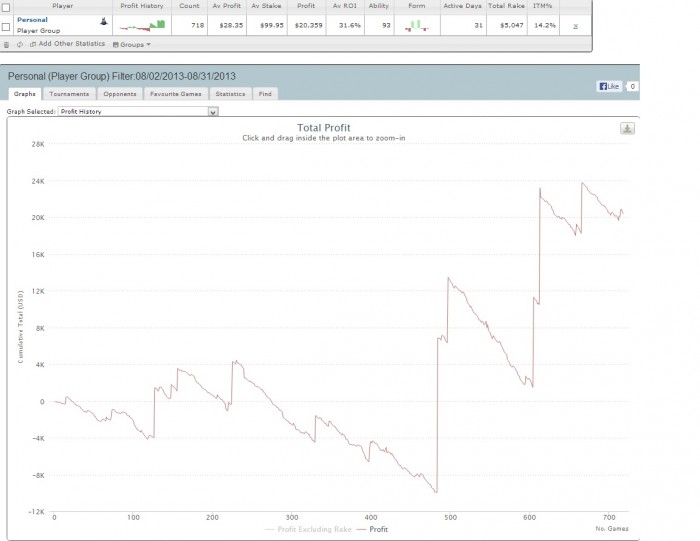Toggle Profit Excluding Rake legend series
Image resolution: width=700 pixels, height=541 pixels.
pyautogui.click(x=308, y=529)
